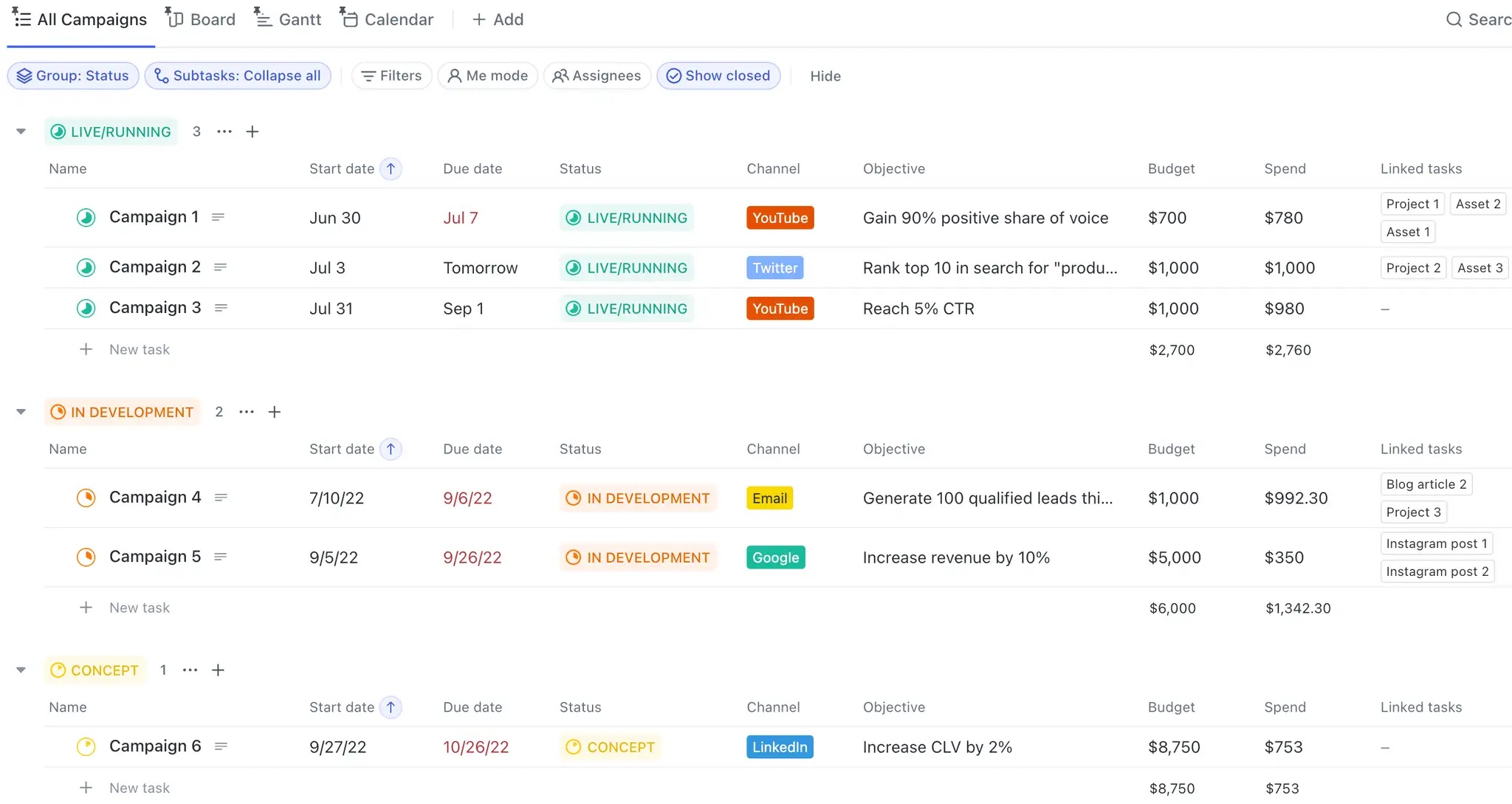Image resolution: width=1512 pixels, height=804 pixels.
Task: Open Campaign 3 task name
Action: point(155,308)
